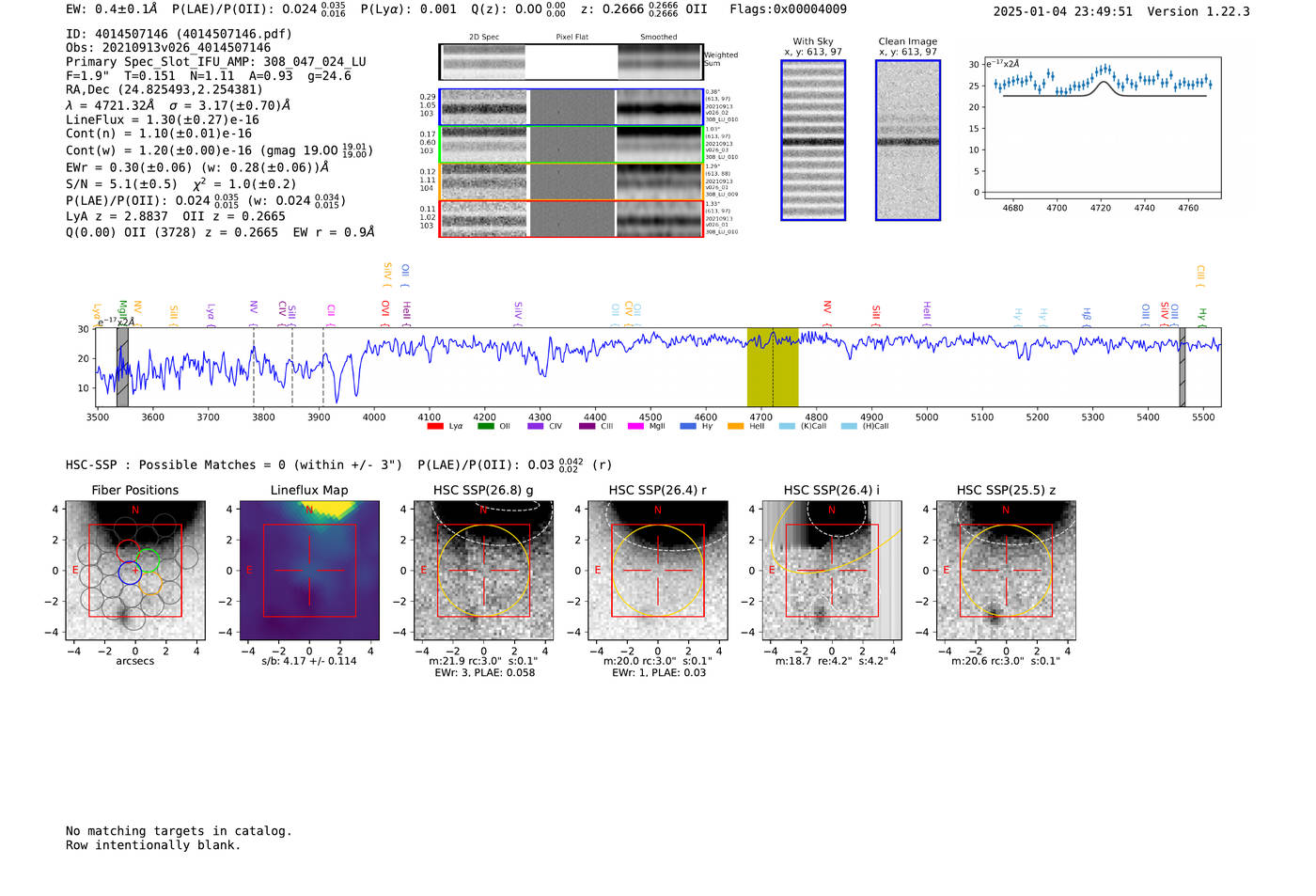Click the "Obs: 20210913v026_4014507146" text

pos(168,48)
